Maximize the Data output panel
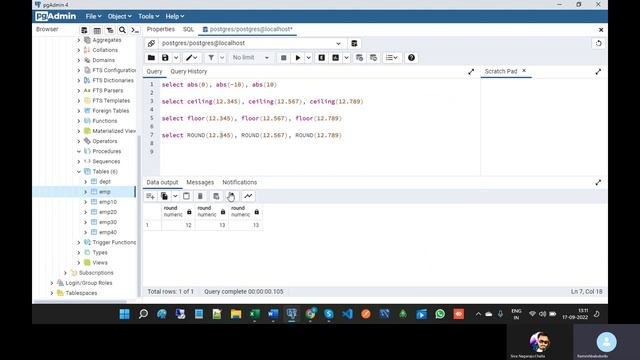The width and height of the screenshot is (640, 360). 598,182
